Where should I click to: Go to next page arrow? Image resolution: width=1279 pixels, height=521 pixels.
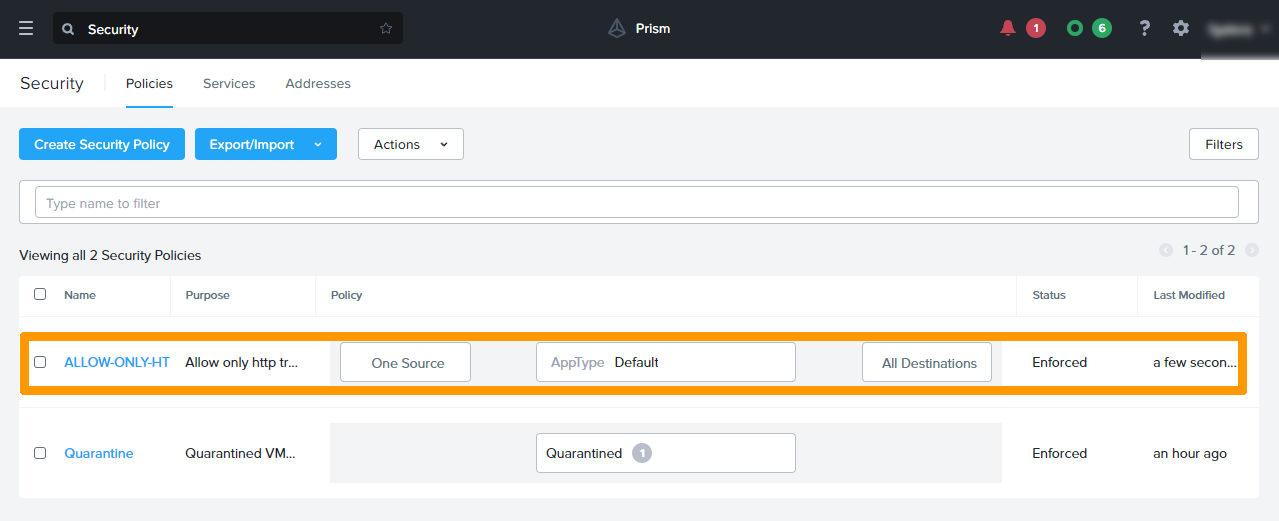pos(1252,250)
